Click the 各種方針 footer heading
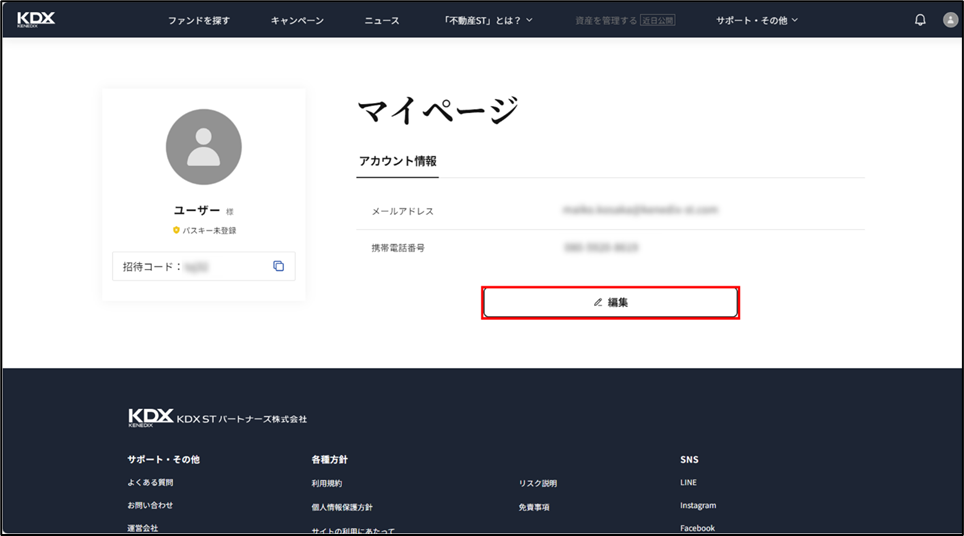The image size is (964, 536). 330,459
